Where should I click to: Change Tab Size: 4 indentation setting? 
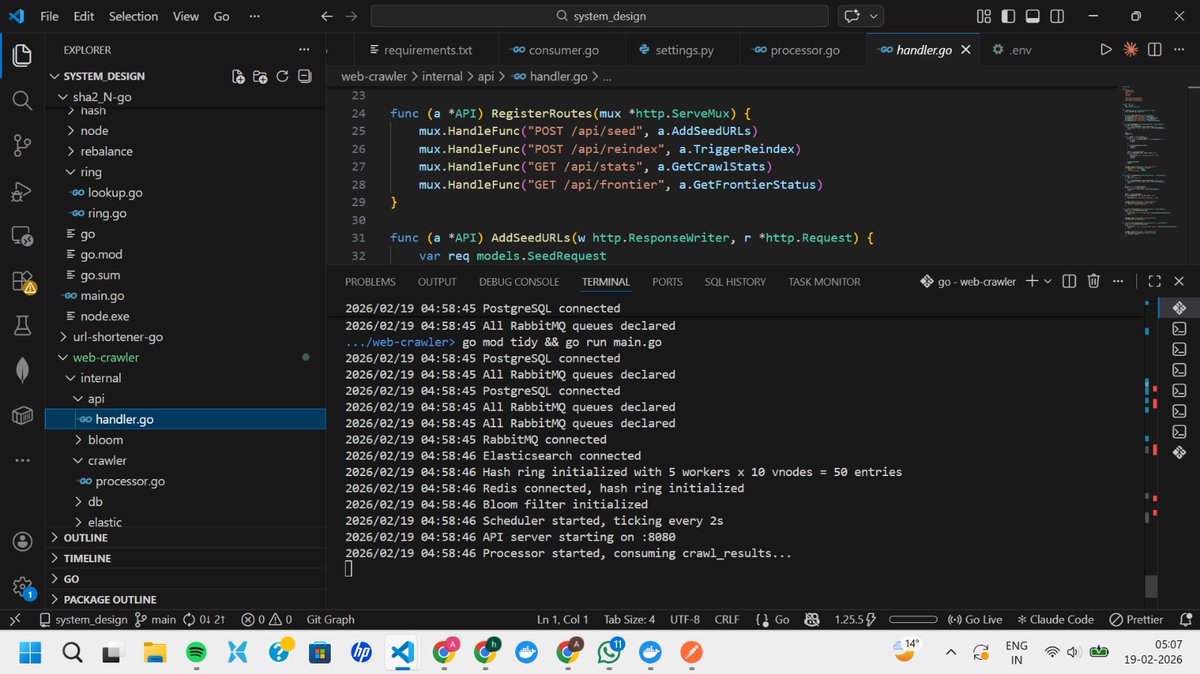pyautogui.click(x=630, y=620)
